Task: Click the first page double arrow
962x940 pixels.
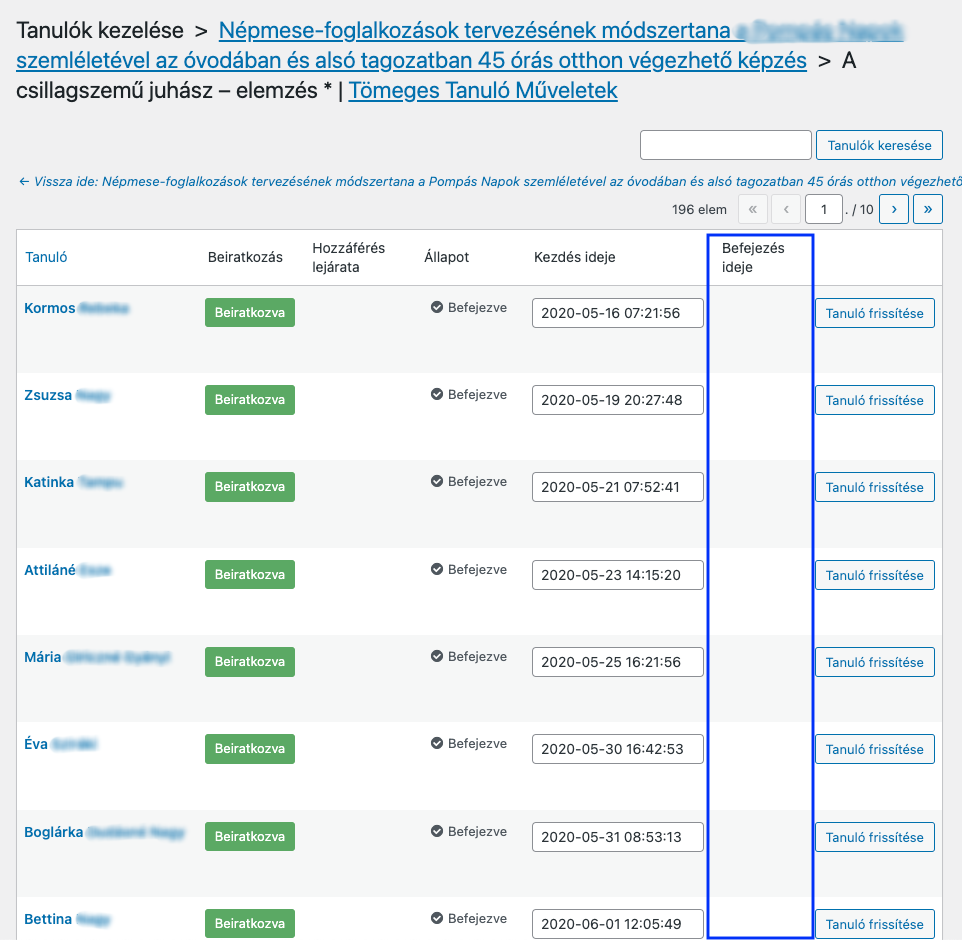Action: point(753,209)
